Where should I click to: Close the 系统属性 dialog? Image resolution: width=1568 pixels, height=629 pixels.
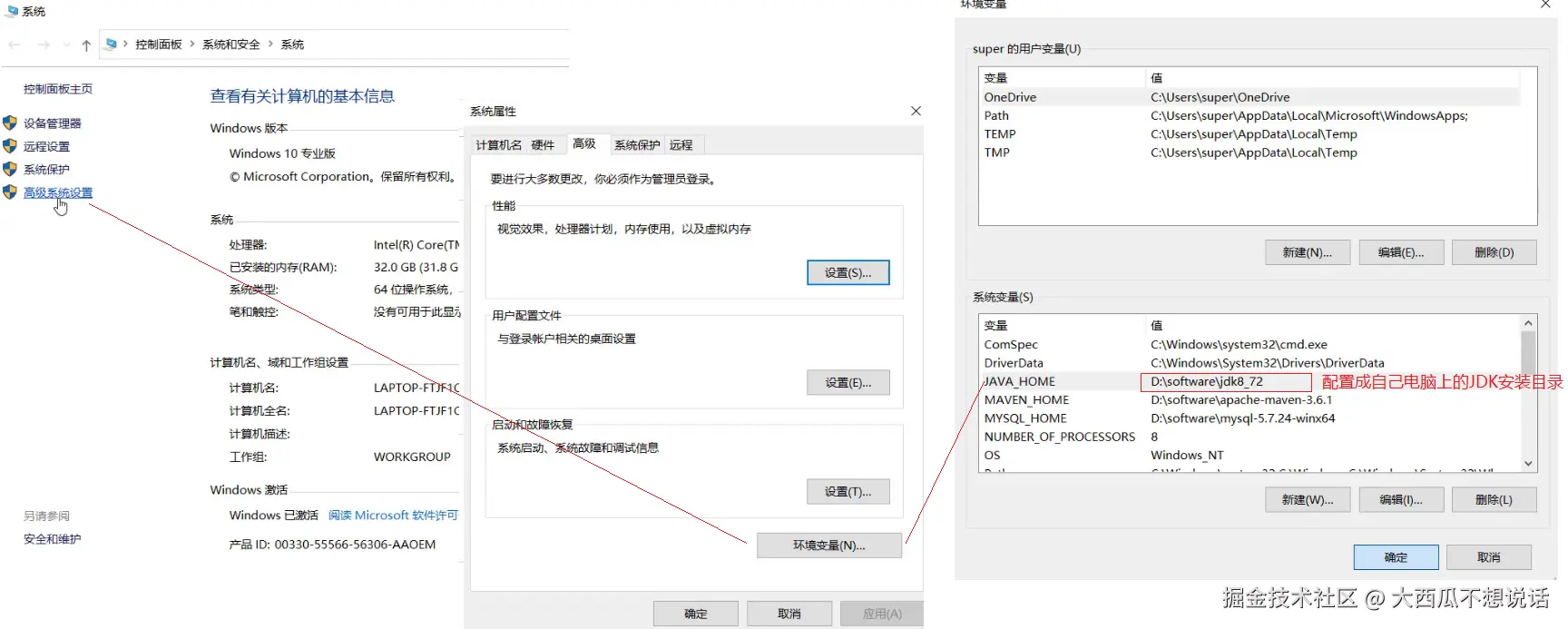tap(916, 111)
